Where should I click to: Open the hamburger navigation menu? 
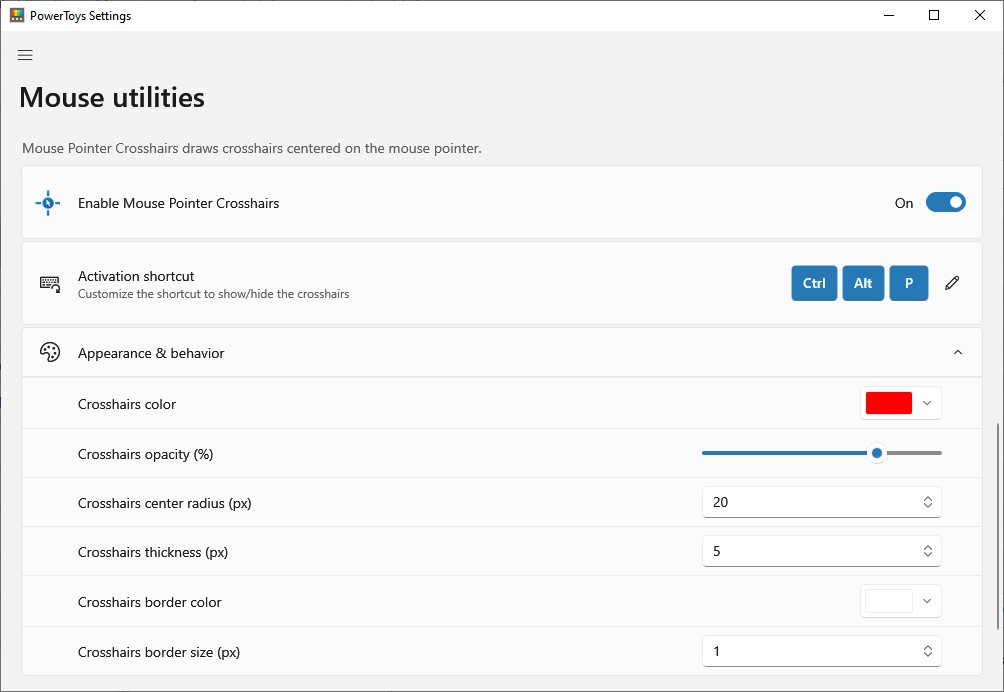25,55
